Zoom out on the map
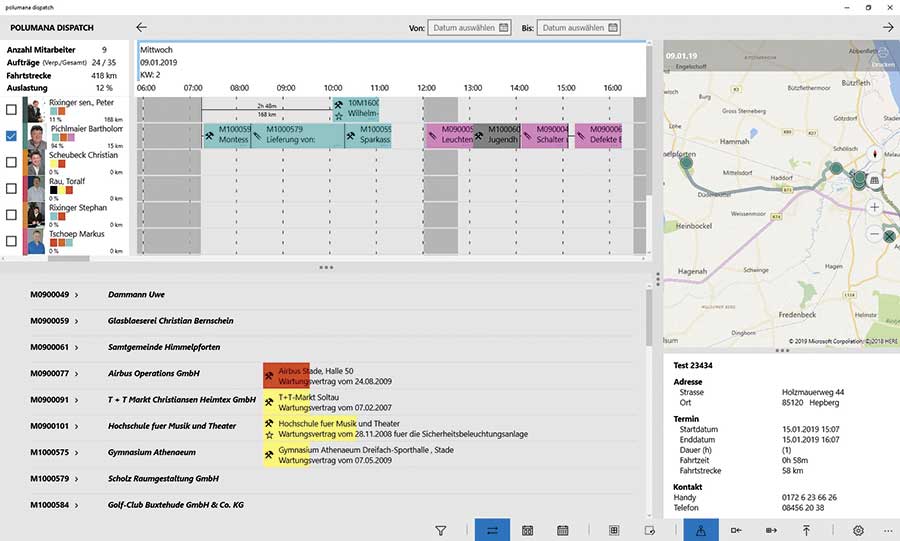900x541 pixels. pos(874,233)
